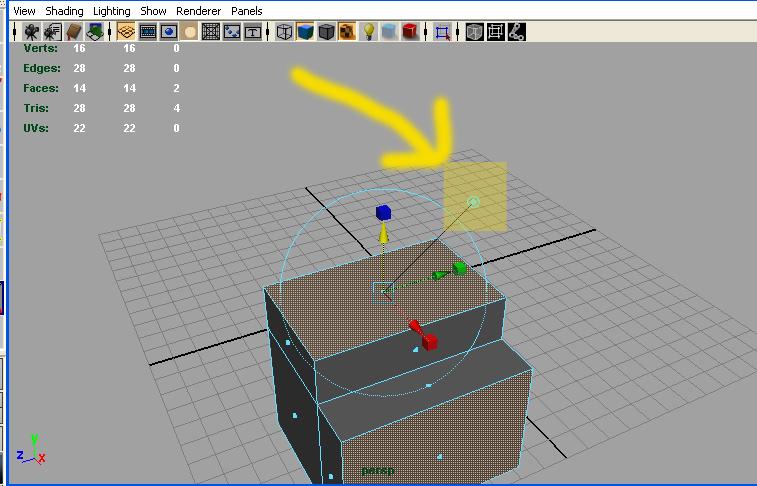This screenshot has height=486, width=757.
Task: Collapse toolbar handle before the X-Ray icon
Action: point(458,32)
